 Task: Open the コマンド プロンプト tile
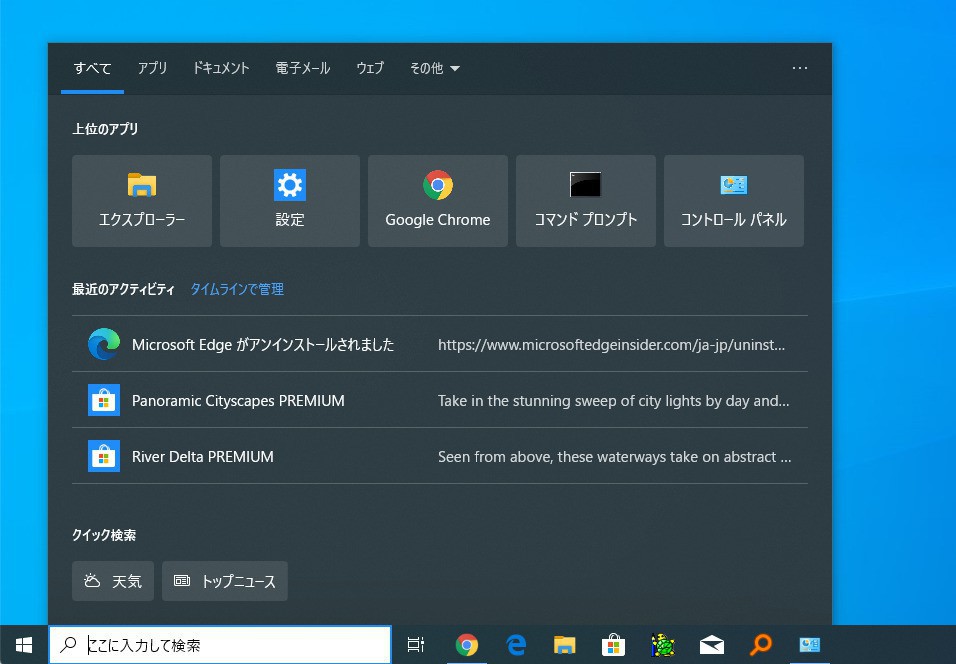[x=586, y=201]
